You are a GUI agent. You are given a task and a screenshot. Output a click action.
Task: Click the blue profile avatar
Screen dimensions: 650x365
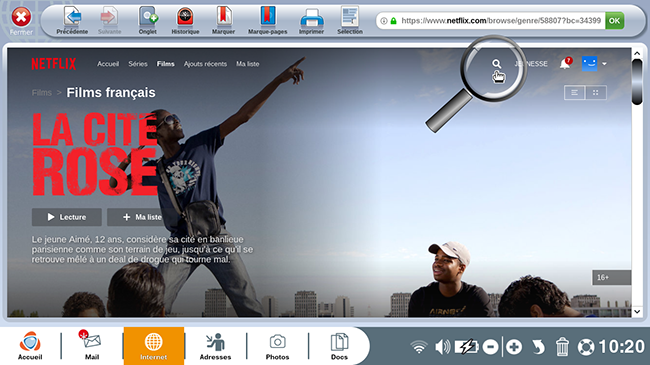click(x=589, y=63)
